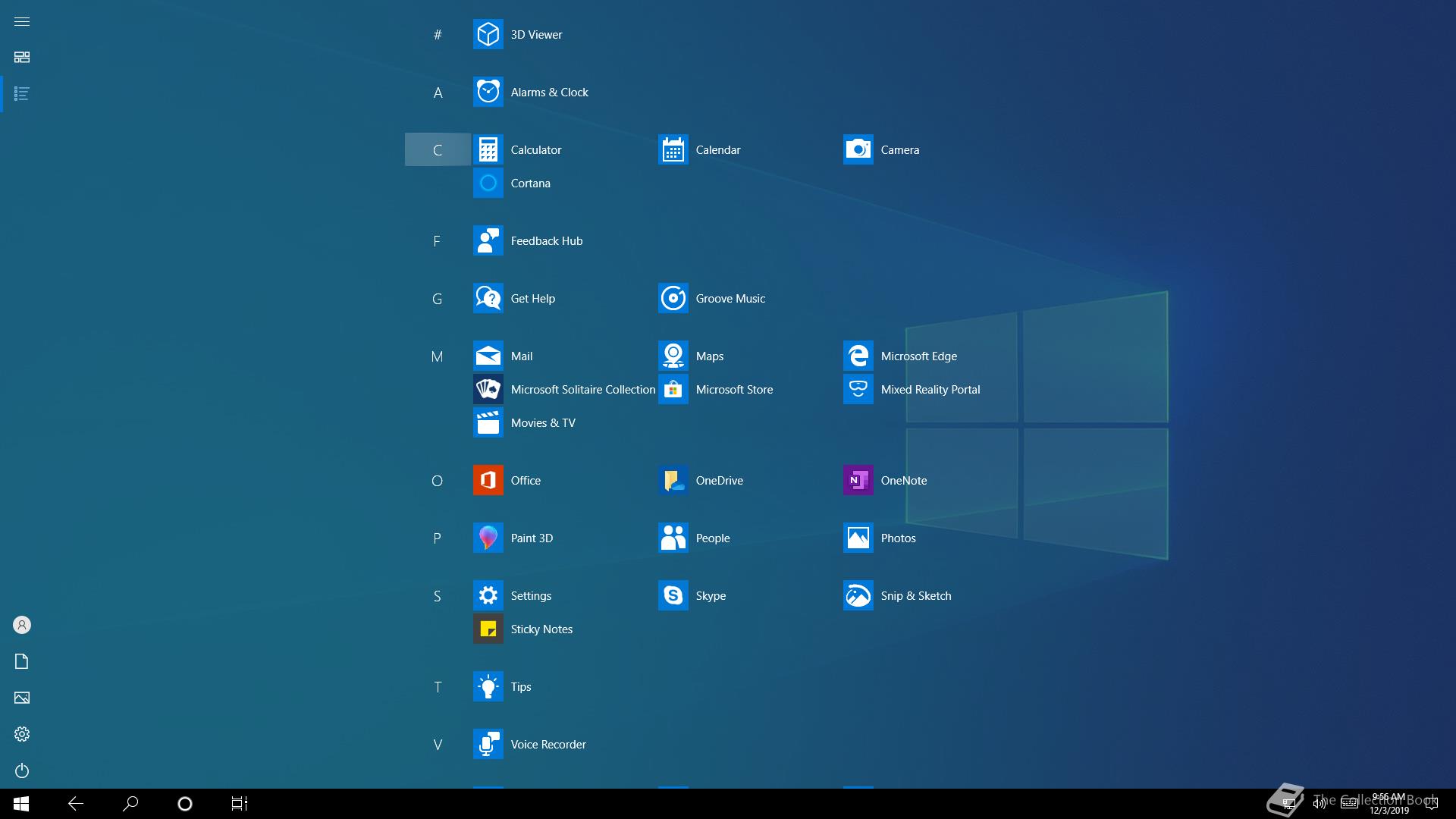Open Microsoft Edge icon
This screenshot has width=1456, height=819.
(x=858, y=356)
